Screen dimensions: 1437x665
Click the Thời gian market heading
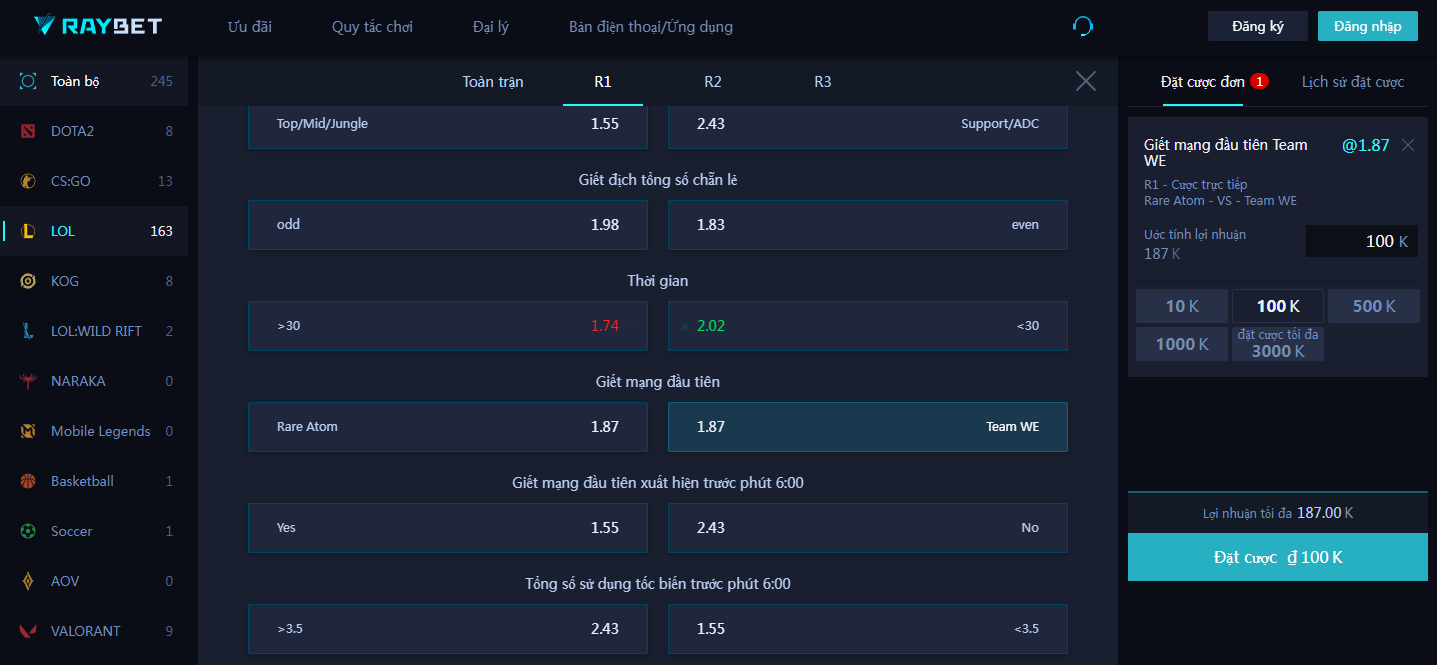[658, 281]
